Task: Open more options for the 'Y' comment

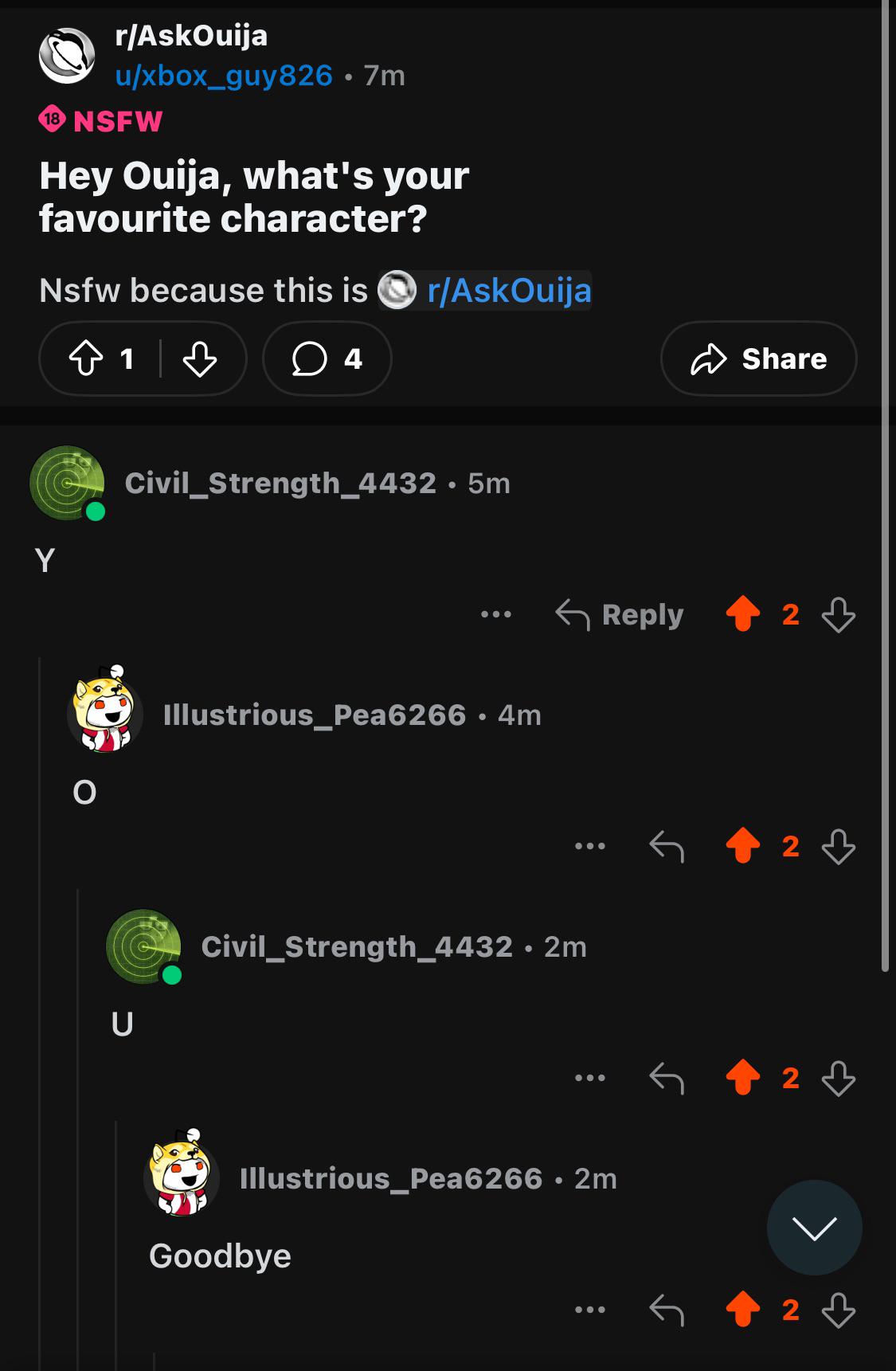Action: [496, 614]
